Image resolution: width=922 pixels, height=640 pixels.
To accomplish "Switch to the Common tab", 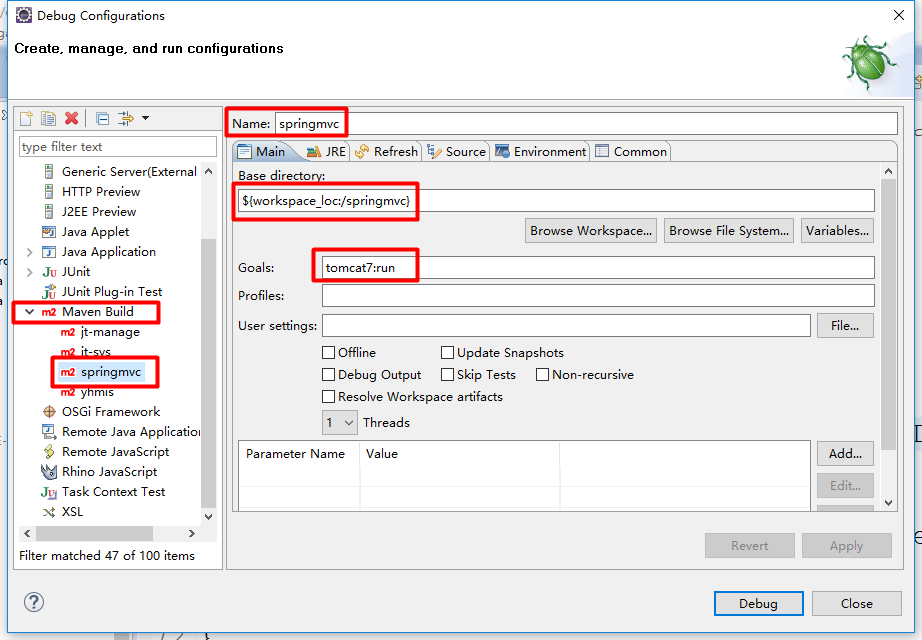I will tap(631, 152).
